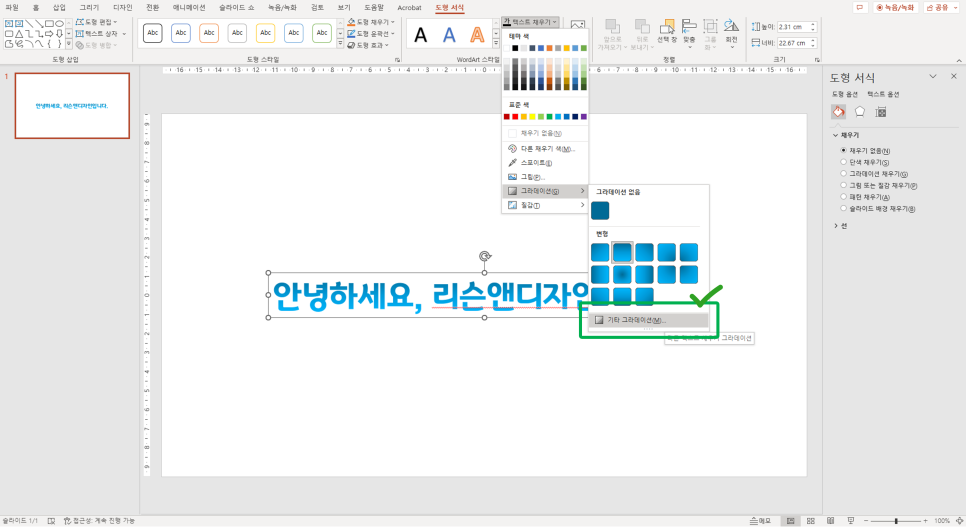Screen dimensions: 966x527
Task: Choose 그림 picture fill menu item
Action: [545, 177]
